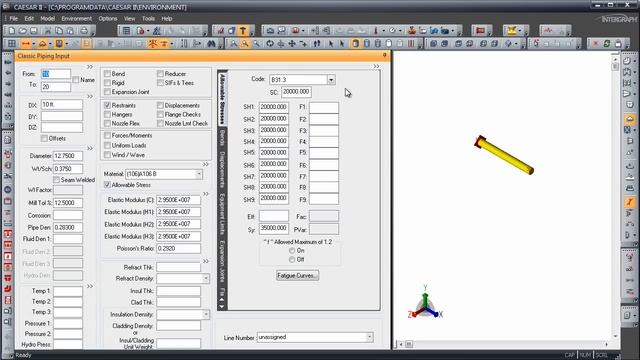The width and height of the screenshot is (640, 360).
Task: Click the New file toolbar icon
Action: [11, 31]
